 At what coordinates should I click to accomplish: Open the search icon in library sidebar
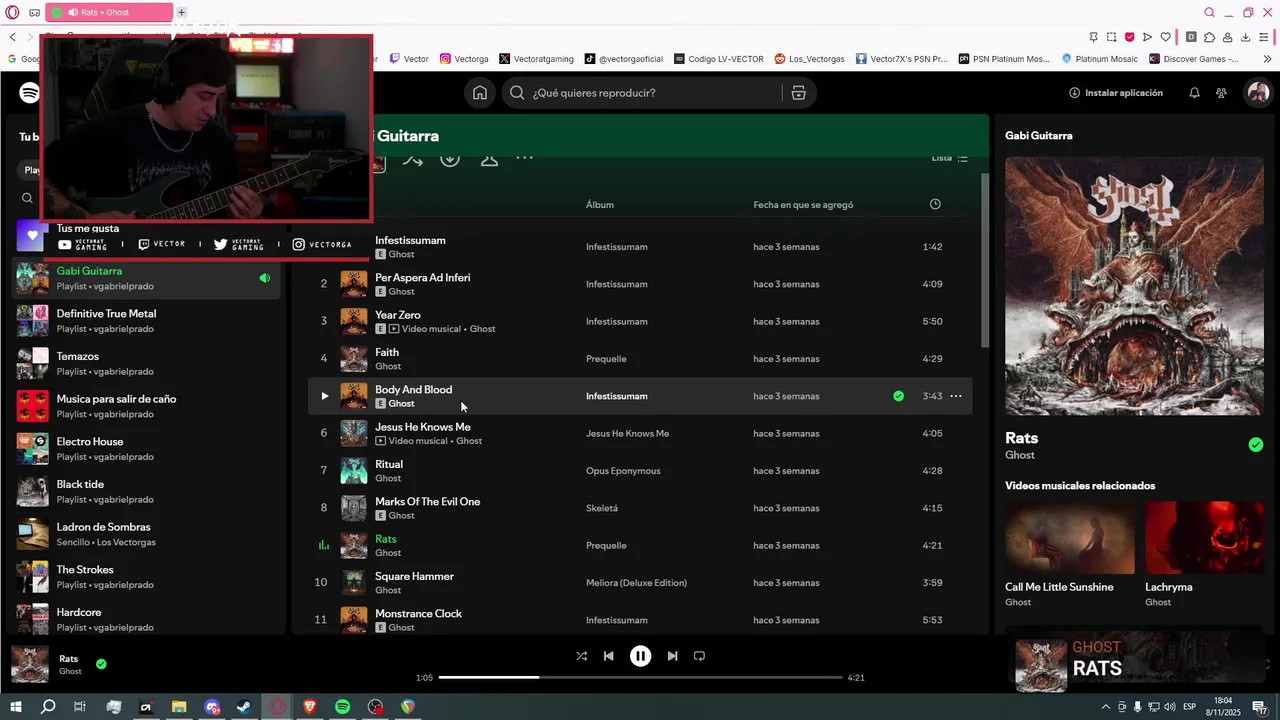tap(27, 198)
